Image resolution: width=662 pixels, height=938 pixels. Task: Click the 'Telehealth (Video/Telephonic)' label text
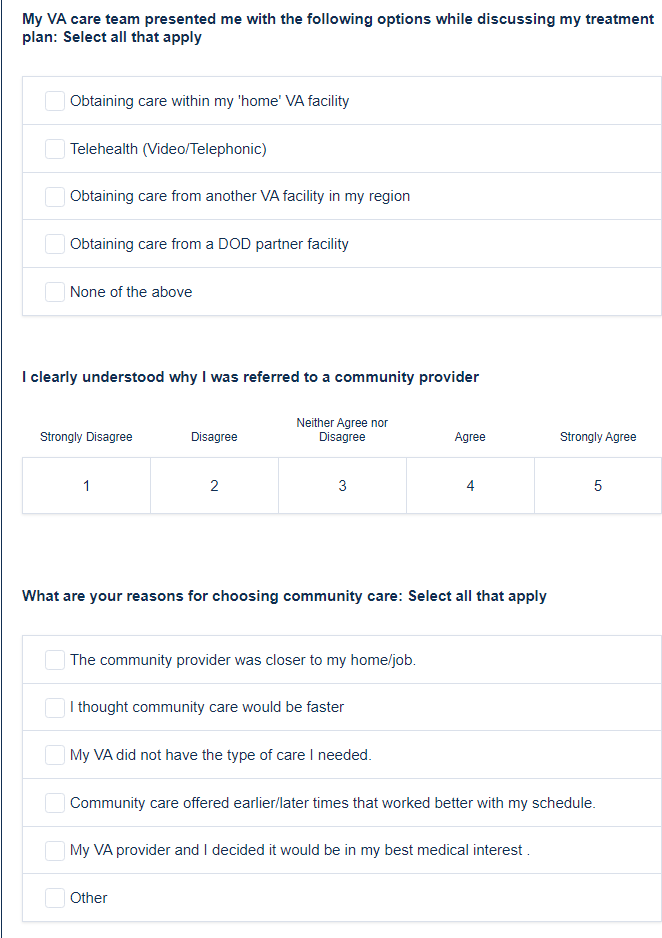(168, 149)
